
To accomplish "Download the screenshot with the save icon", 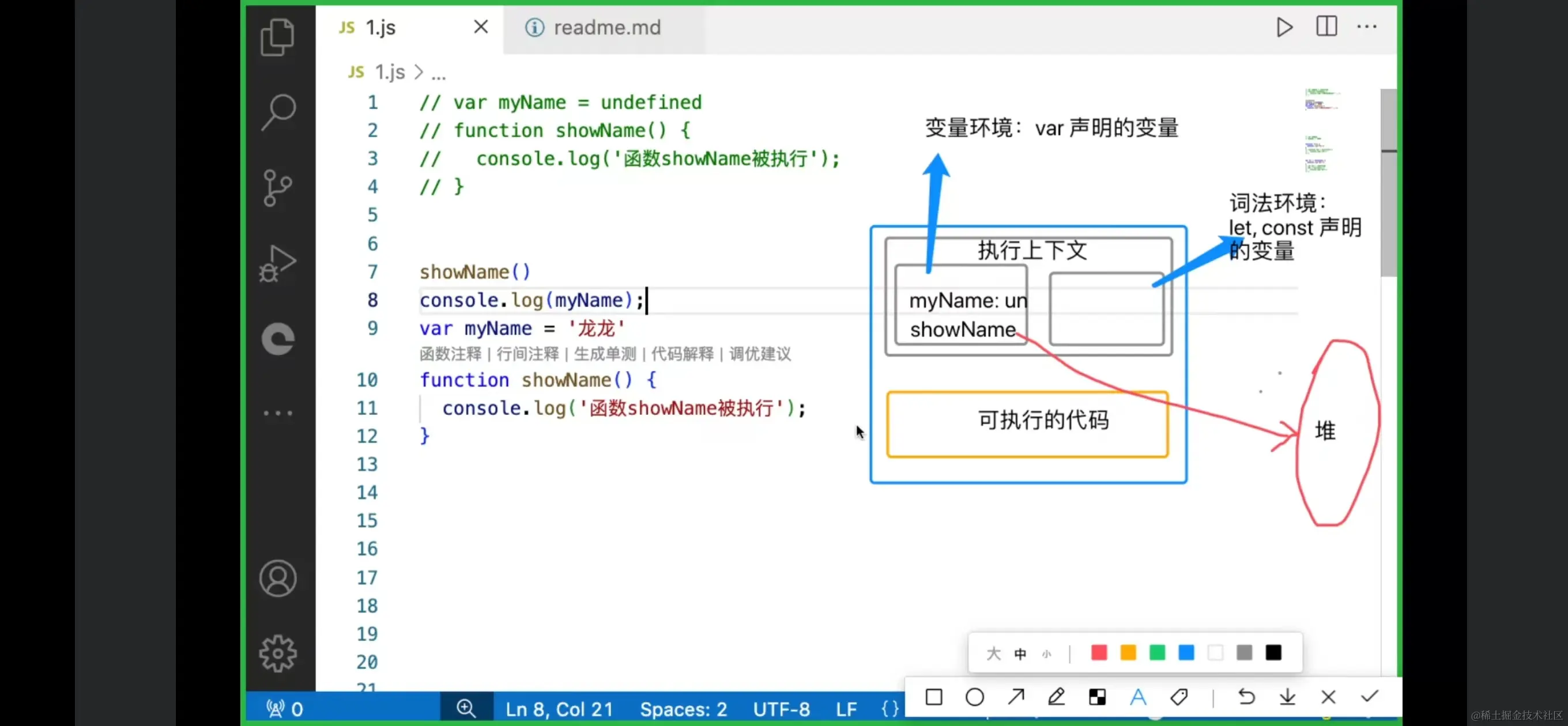I will pyautogui.click(x=1287, y=697).
